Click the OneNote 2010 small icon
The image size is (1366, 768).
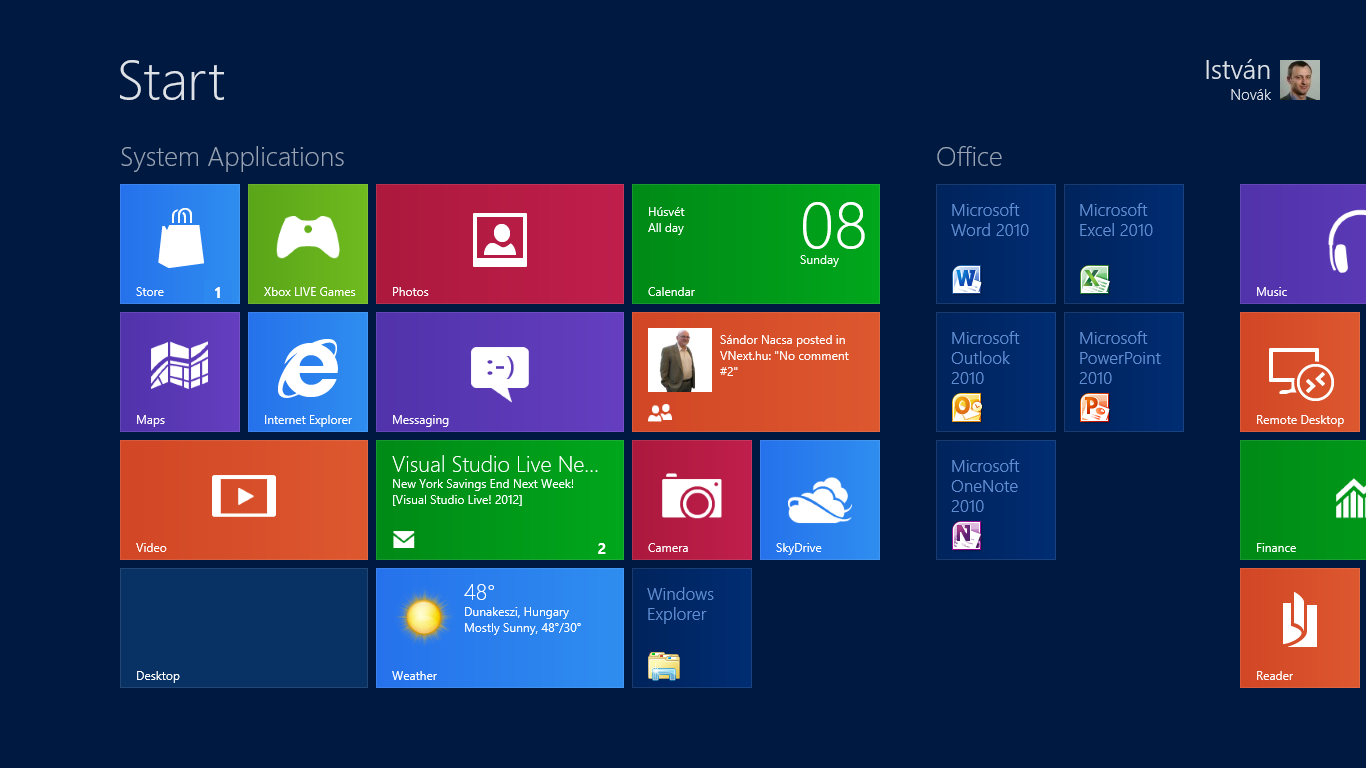[967, 535]
